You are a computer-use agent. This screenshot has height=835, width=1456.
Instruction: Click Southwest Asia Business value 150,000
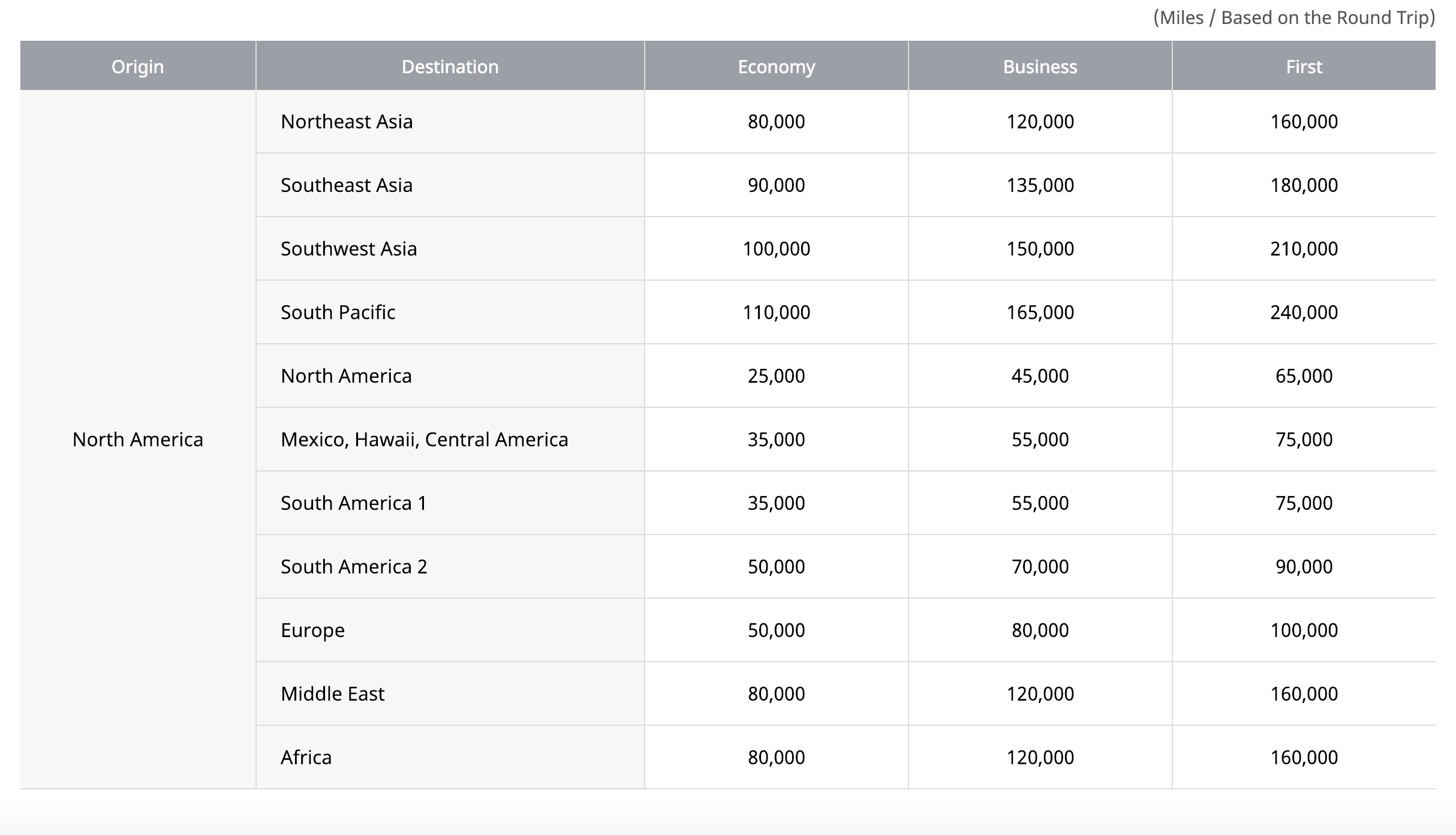(1040, 248)
